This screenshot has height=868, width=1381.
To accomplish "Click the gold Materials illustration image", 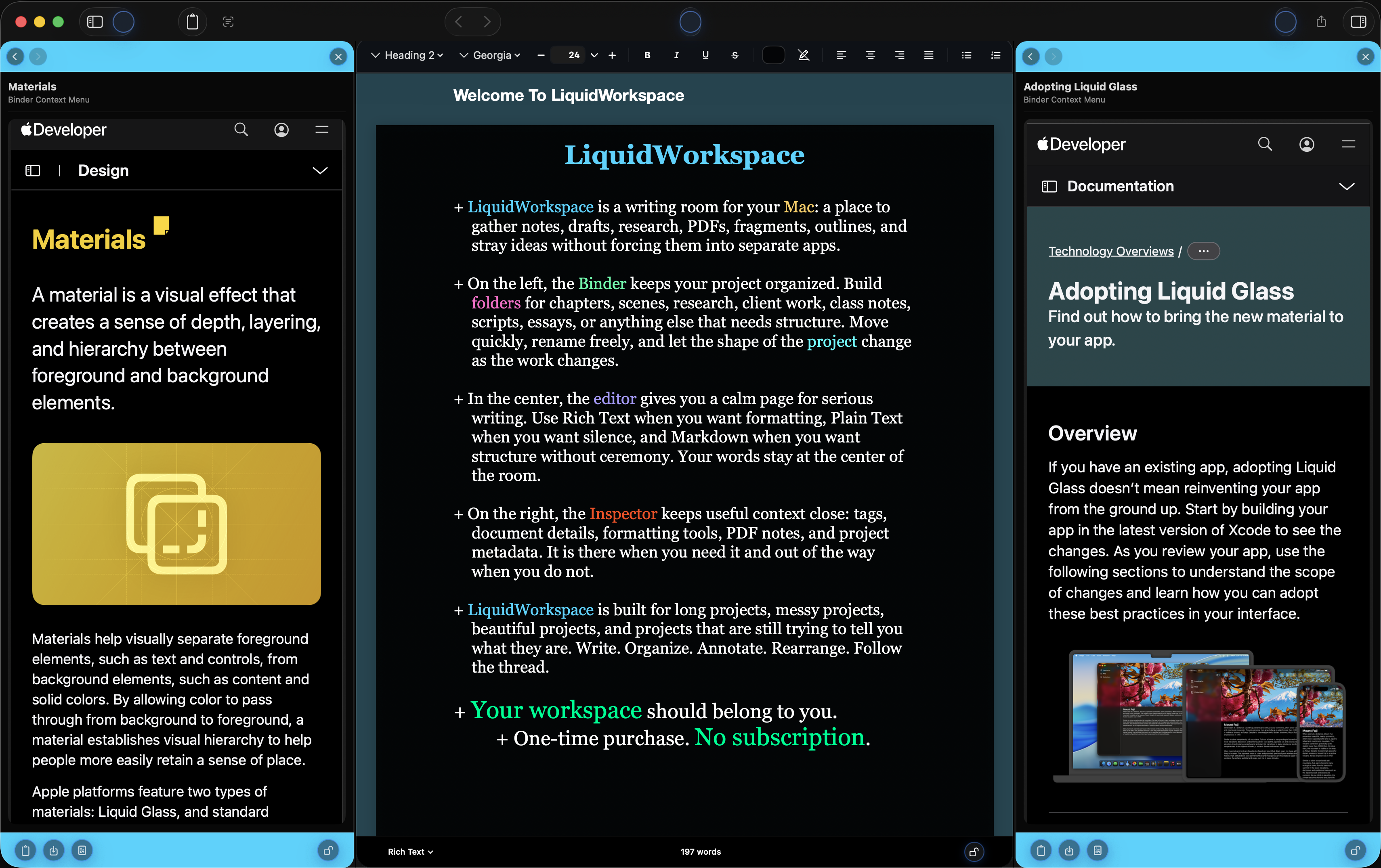I will click(176, 524).
